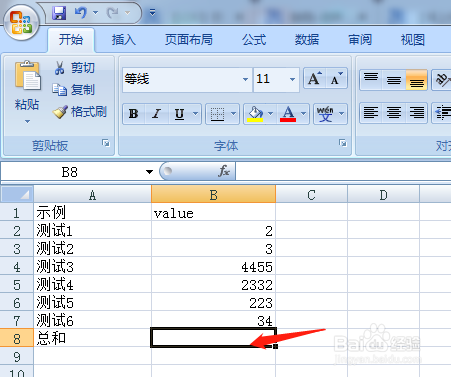
Task: Open the Office button menu
Action: click(22, 23)
